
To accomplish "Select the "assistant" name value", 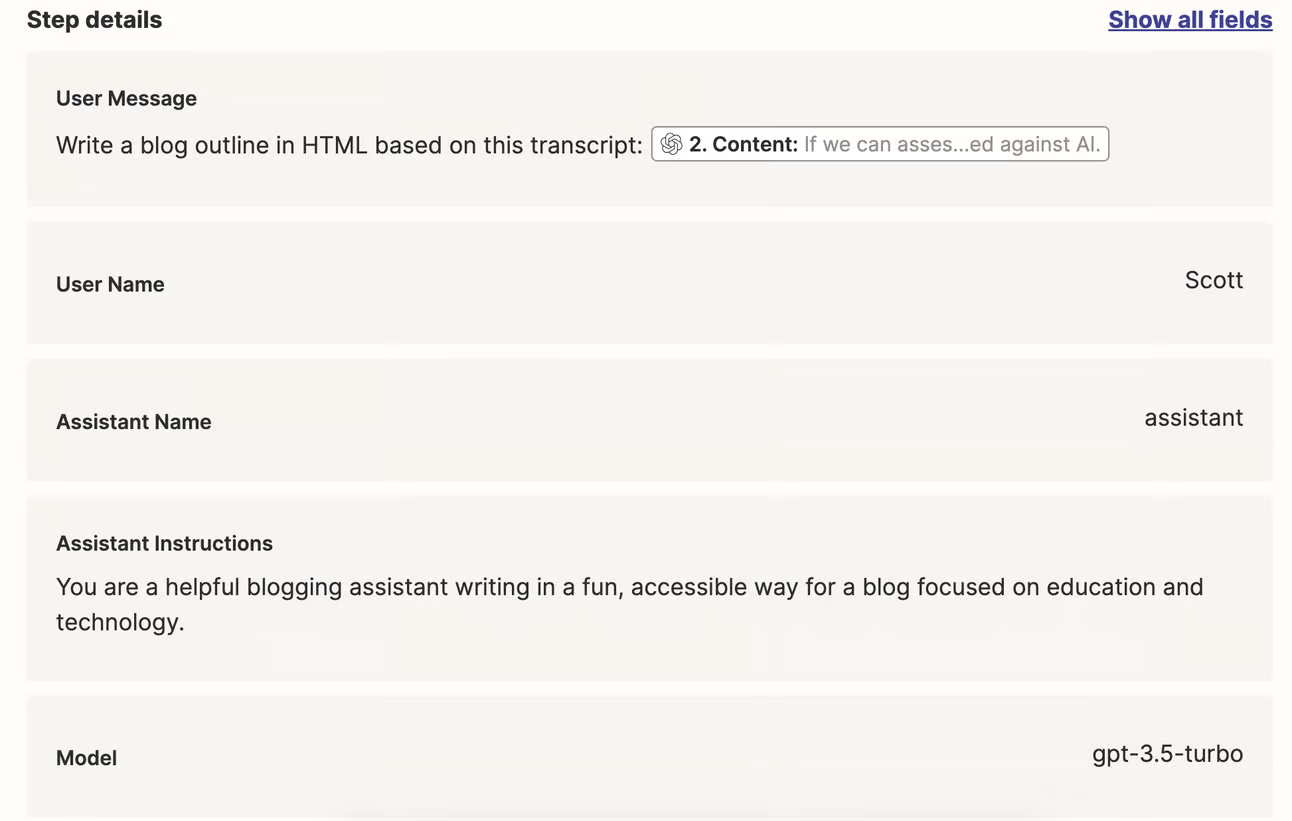I will [x=1193, y=418].
